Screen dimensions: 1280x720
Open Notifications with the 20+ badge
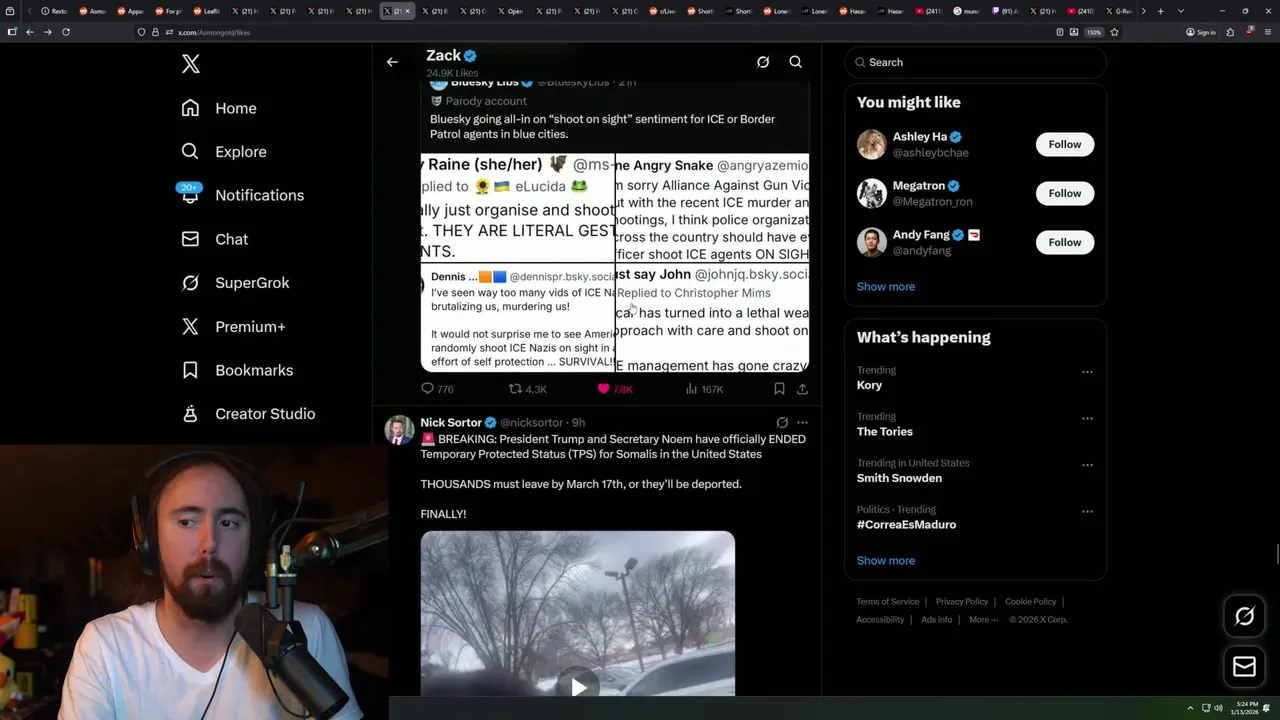point(241,195)
